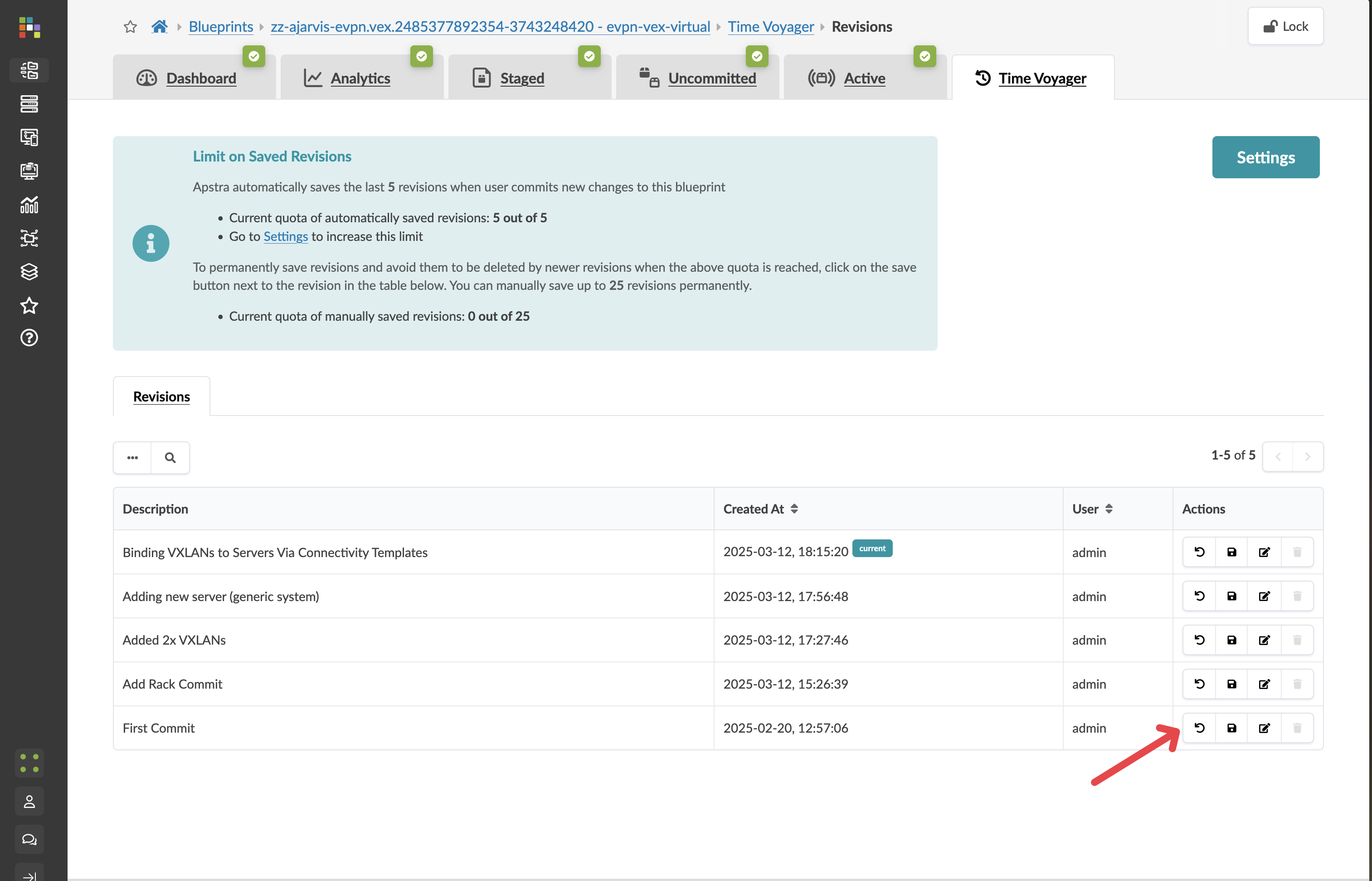Image resolution: width=1372 pixels, height=881 pixels.
Task: Expand the sidebar with the arrow icon
Action: [29, 875]
